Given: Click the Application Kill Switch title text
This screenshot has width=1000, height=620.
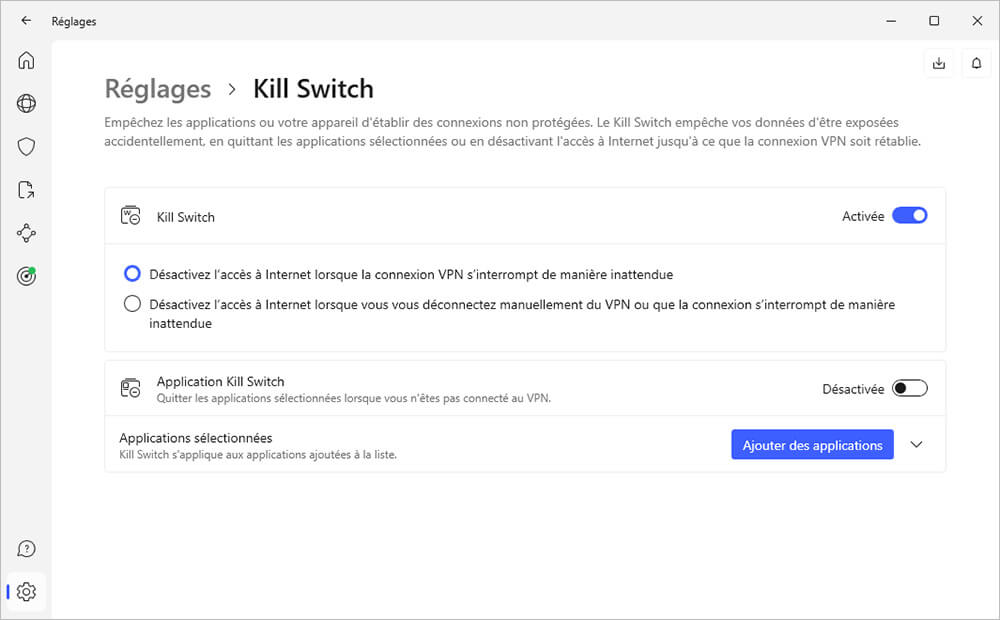Looking at the screenshot, I should 221,381.
